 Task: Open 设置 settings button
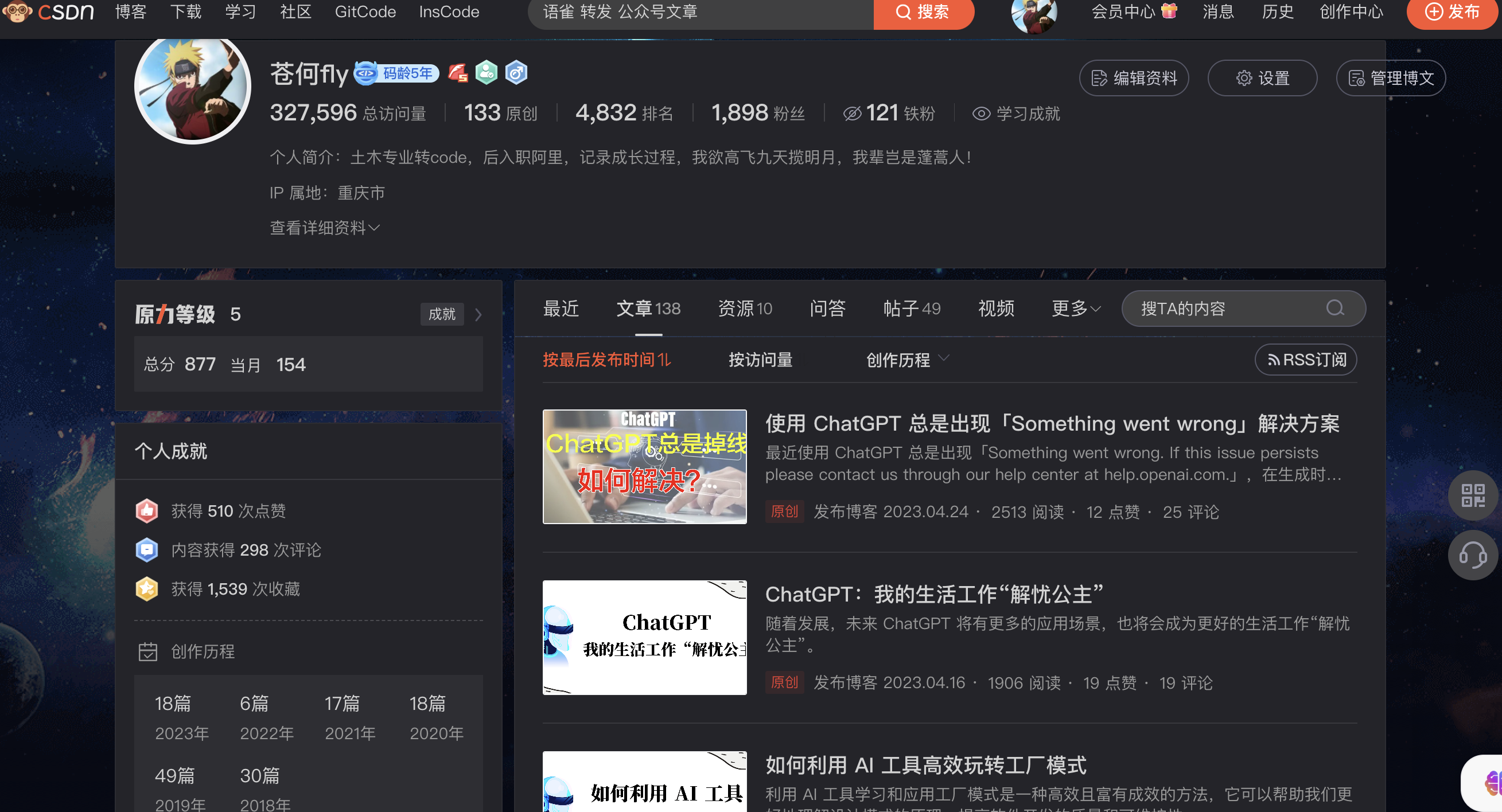tap(1262, 78)
